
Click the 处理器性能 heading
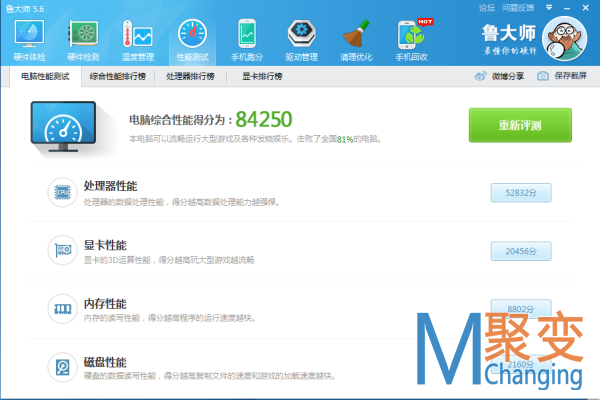pyautogui.click(x=110, y=186)
